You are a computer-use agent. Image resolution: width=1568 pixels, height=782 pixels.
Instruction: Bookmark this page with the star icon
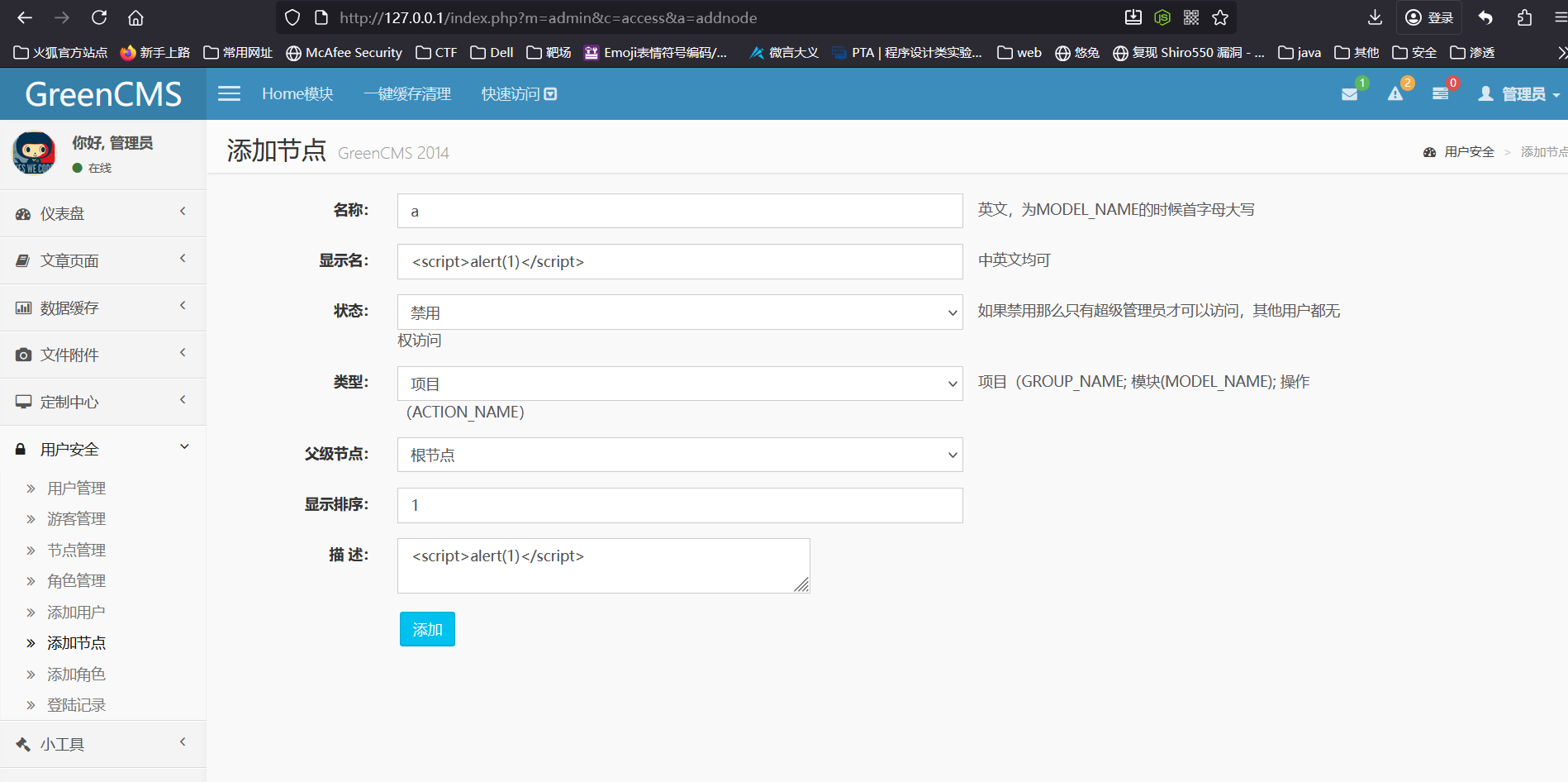pyautogui.click(x=1220, y=17)
